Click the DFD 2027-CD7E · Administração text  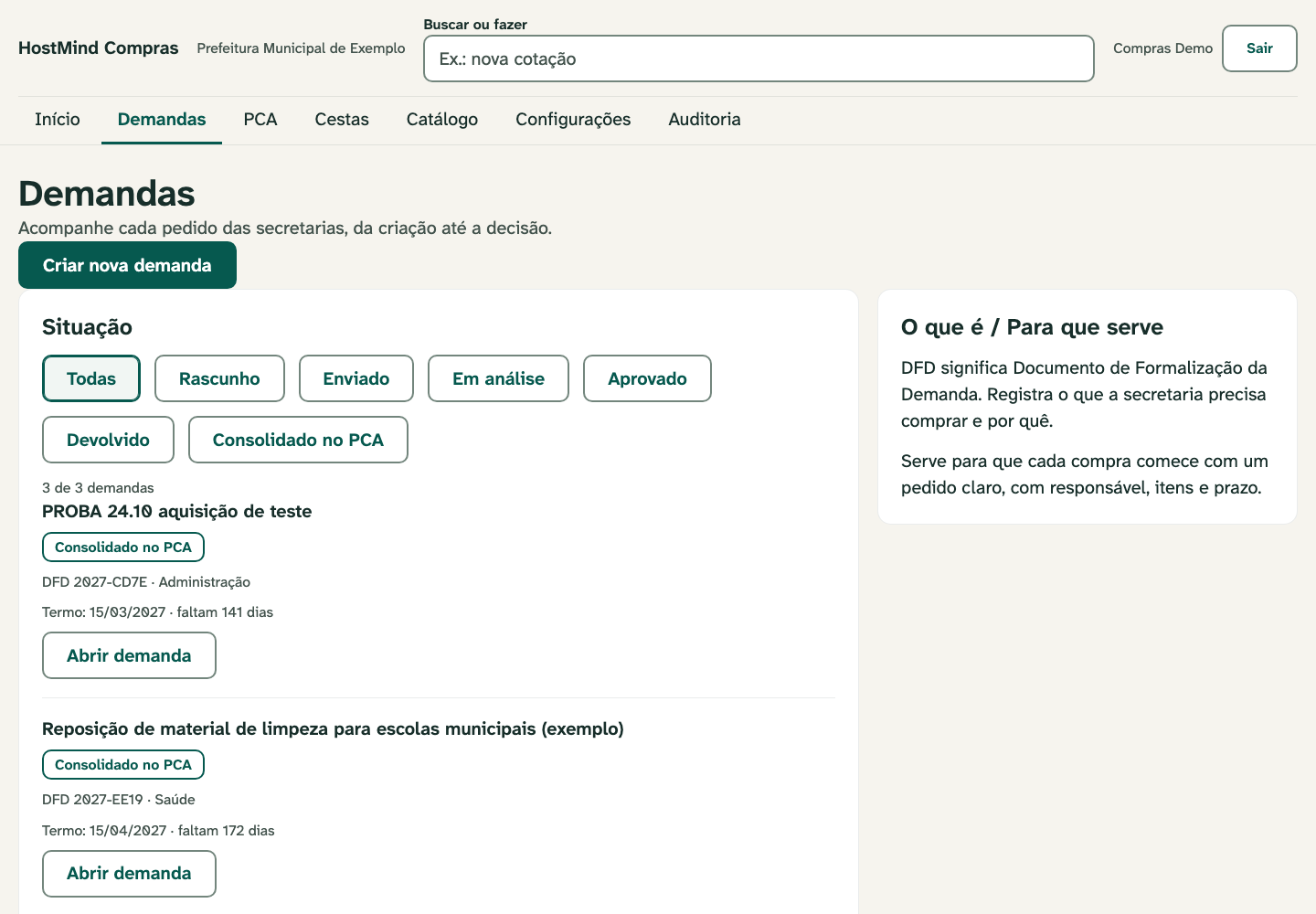point(146,582)
